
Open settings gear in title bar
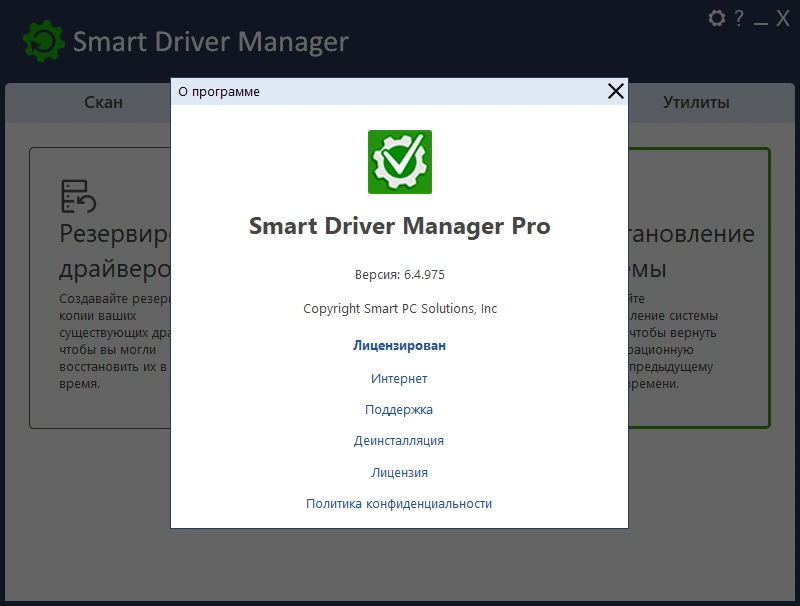click(717, 18)
